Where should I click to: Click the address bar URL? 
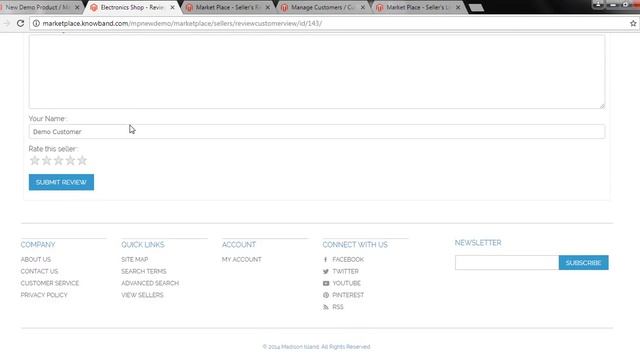[182, 24]
